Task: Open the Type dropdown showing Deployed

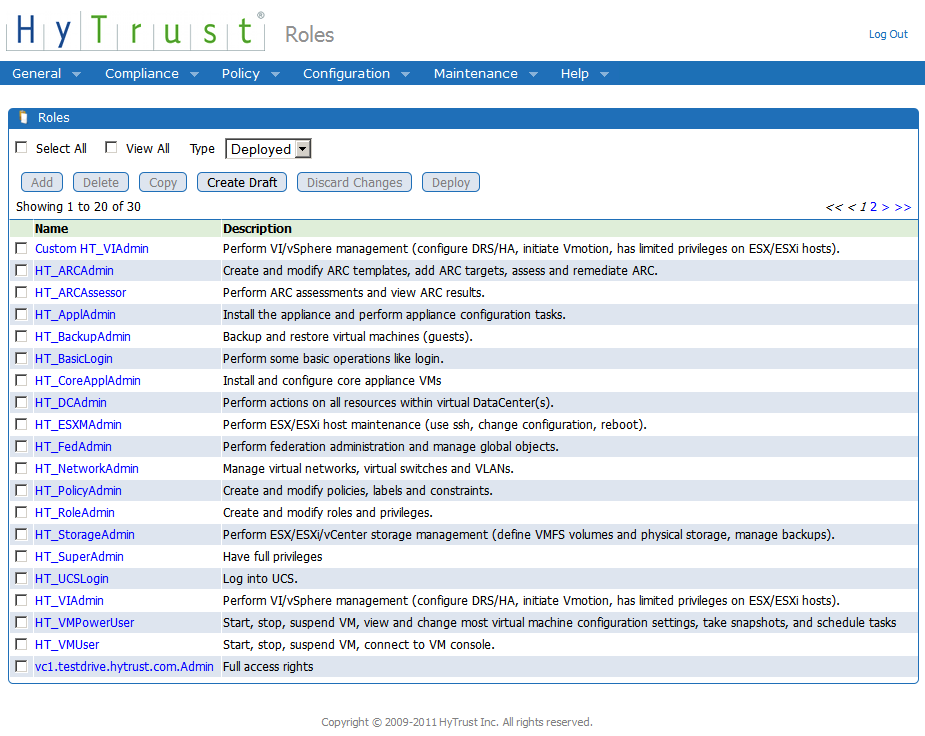Action: (x=268, y=149)
